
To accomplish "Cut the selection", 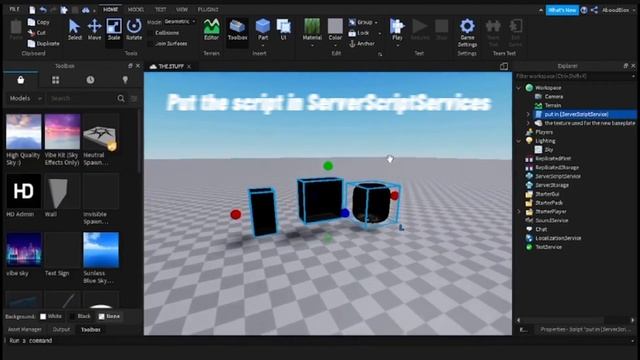I will coord(37,33).
